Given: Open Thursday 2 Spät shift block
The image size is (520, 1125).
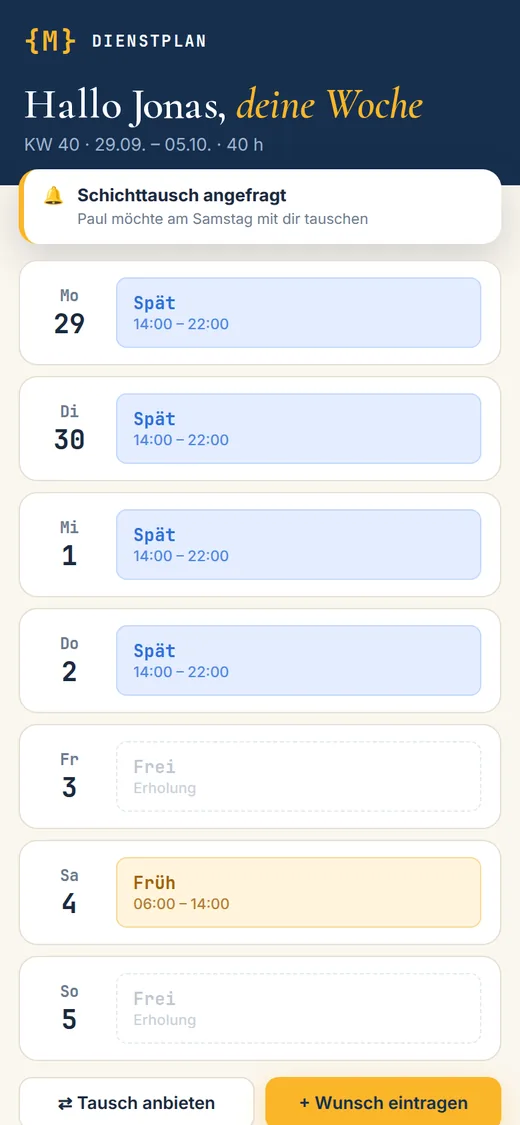Looking at the screenshot, I should point(298,660).
